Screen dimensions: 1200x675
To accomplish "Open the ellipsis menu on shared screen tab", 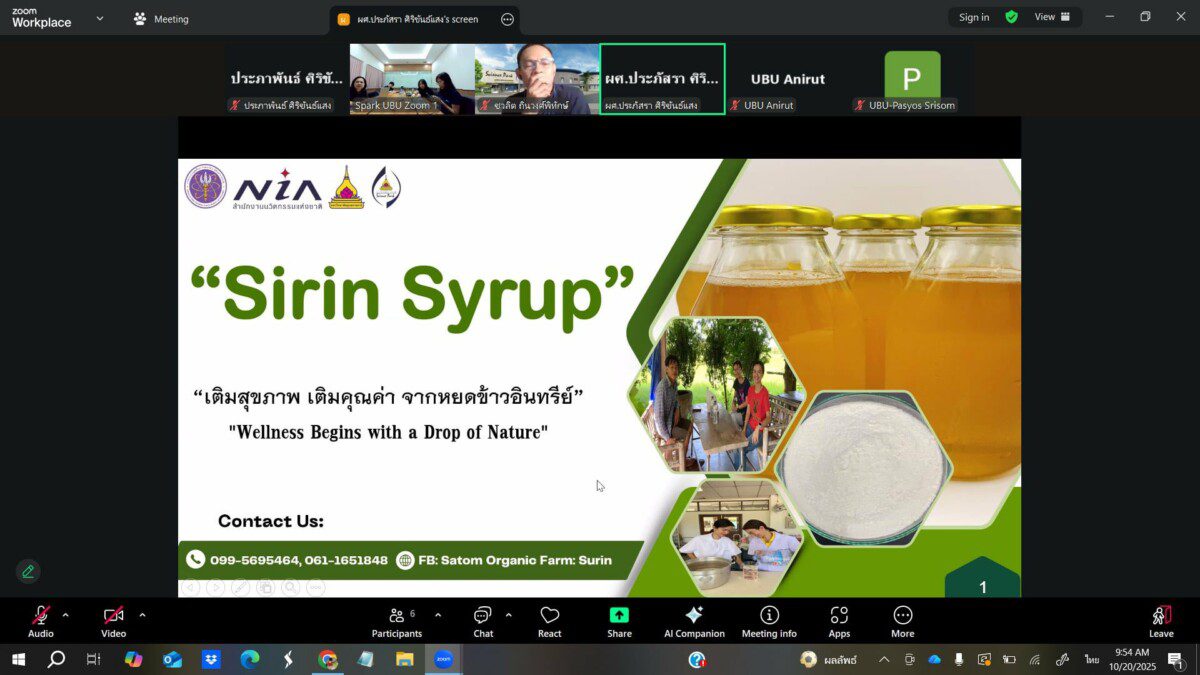I will coord(507,19).
